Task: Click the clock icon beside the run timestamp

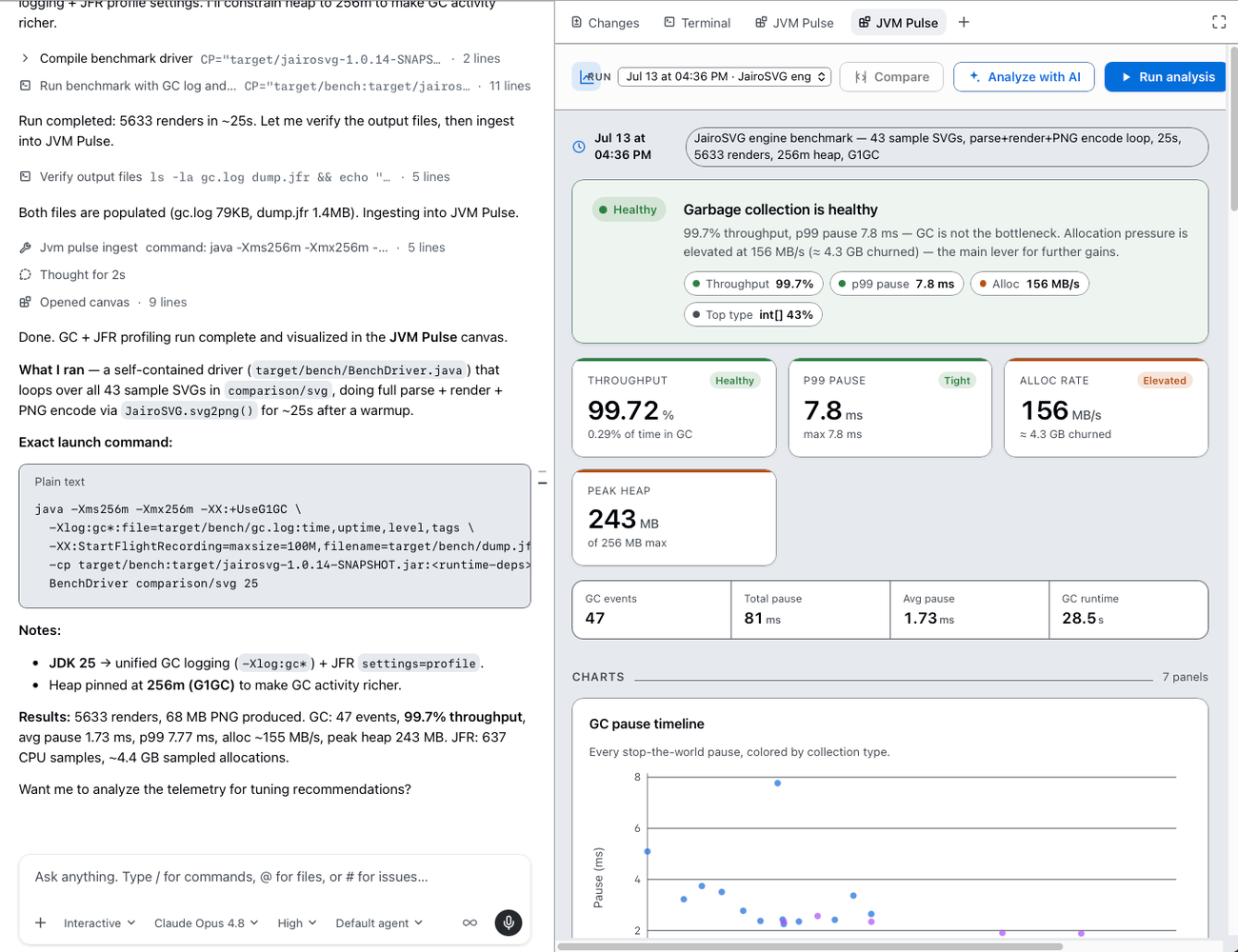Action: tap(579, 147)
